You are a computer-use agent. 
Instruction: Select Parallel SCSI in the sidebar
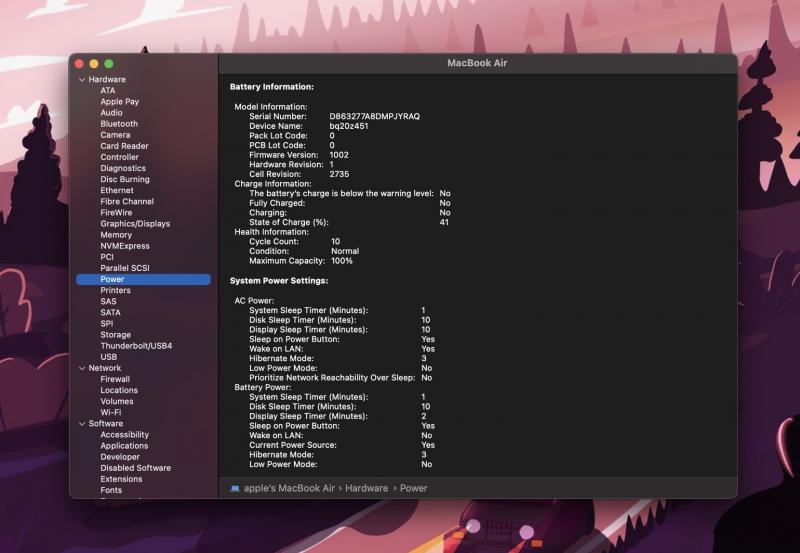click(x=125, y=268)
